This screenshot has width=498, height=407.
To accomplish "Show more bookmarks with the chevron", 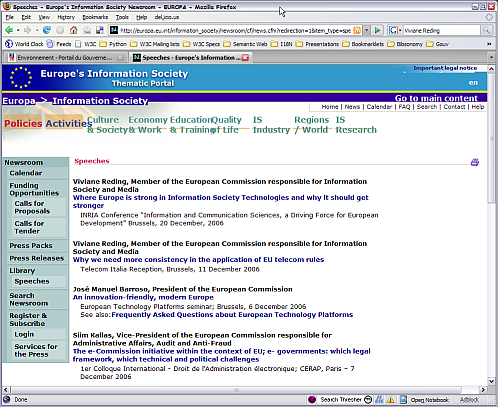I will (489, 44).
